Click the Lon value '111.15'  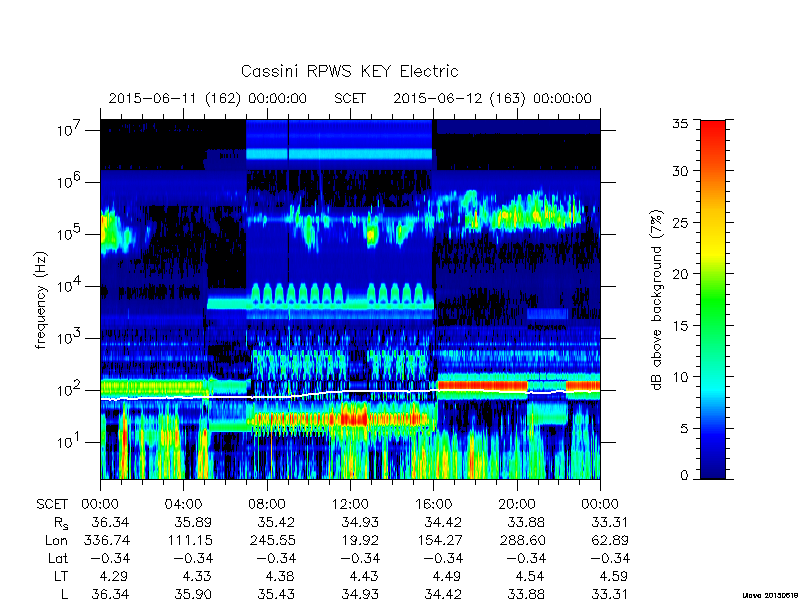pos(190,540)
